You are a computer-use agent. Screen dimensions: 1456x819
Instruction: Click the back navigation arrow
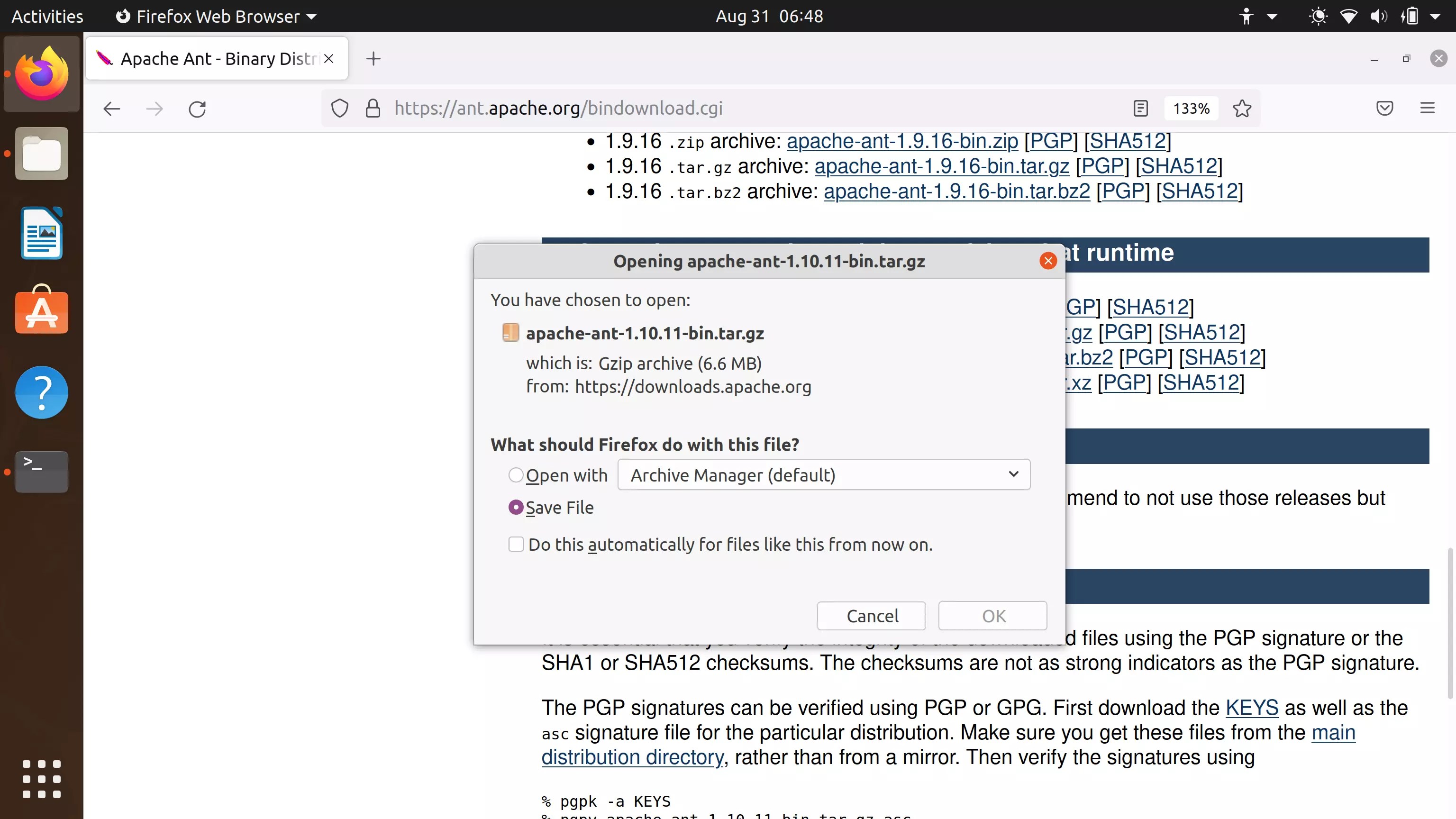pyautogui.click(x=111, y=109)
